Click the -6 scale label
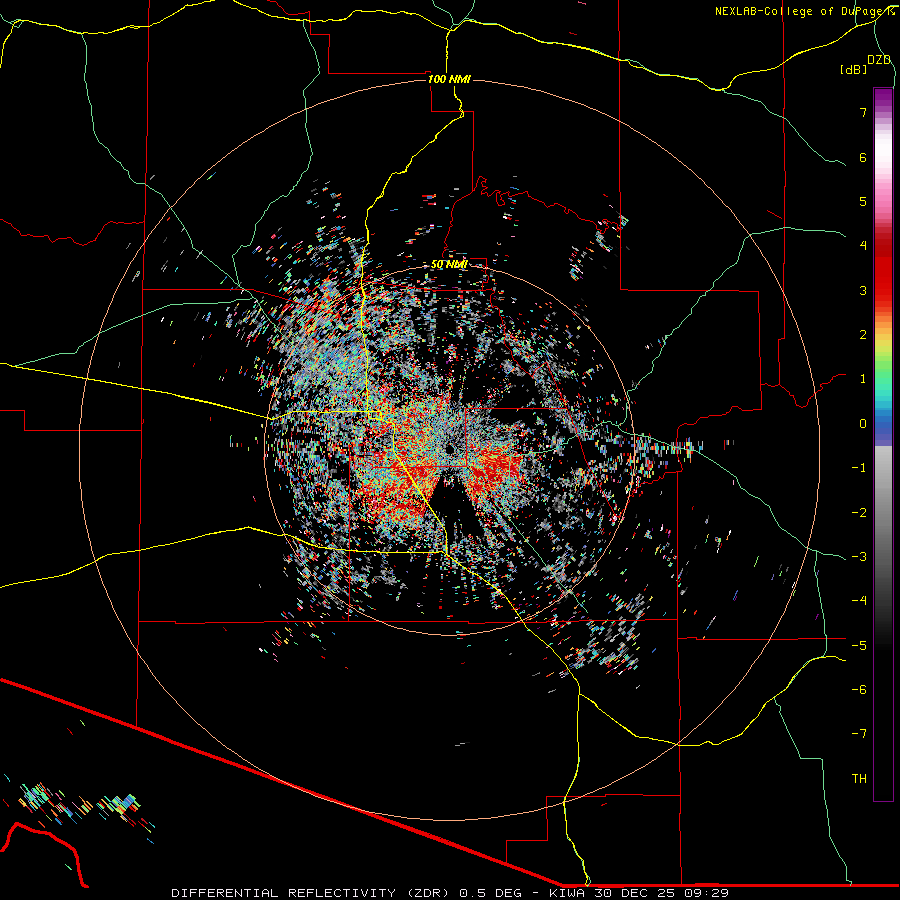 [x=859, y=690]
